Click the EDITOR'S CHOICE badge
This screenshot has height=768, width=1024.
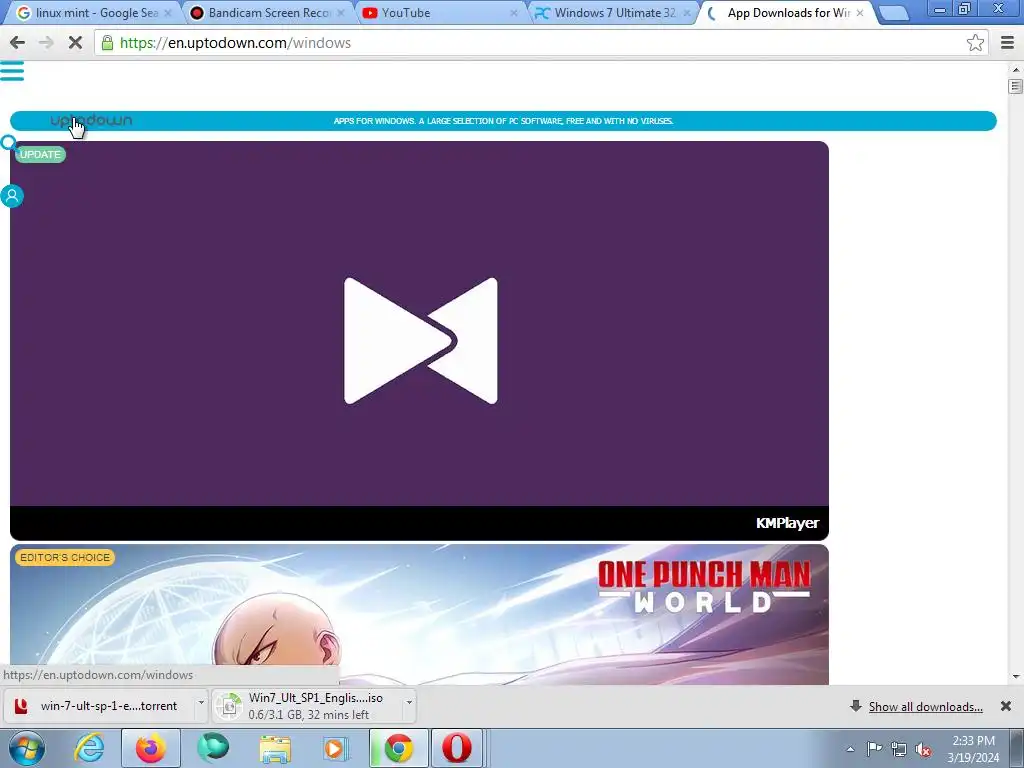(x=65, y=558)
